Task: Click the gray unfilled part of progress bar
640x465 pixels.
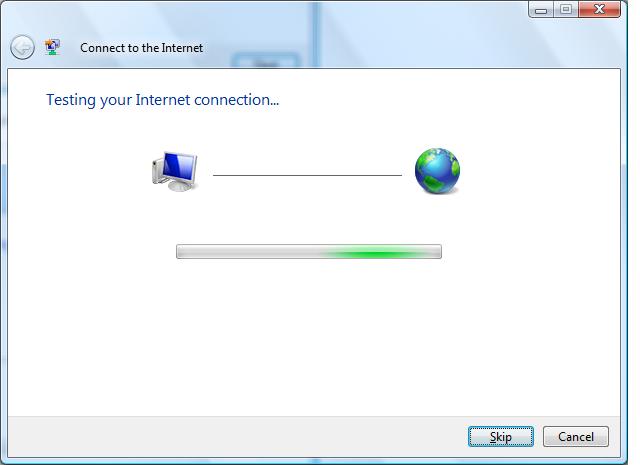Action: pos(245,251)
